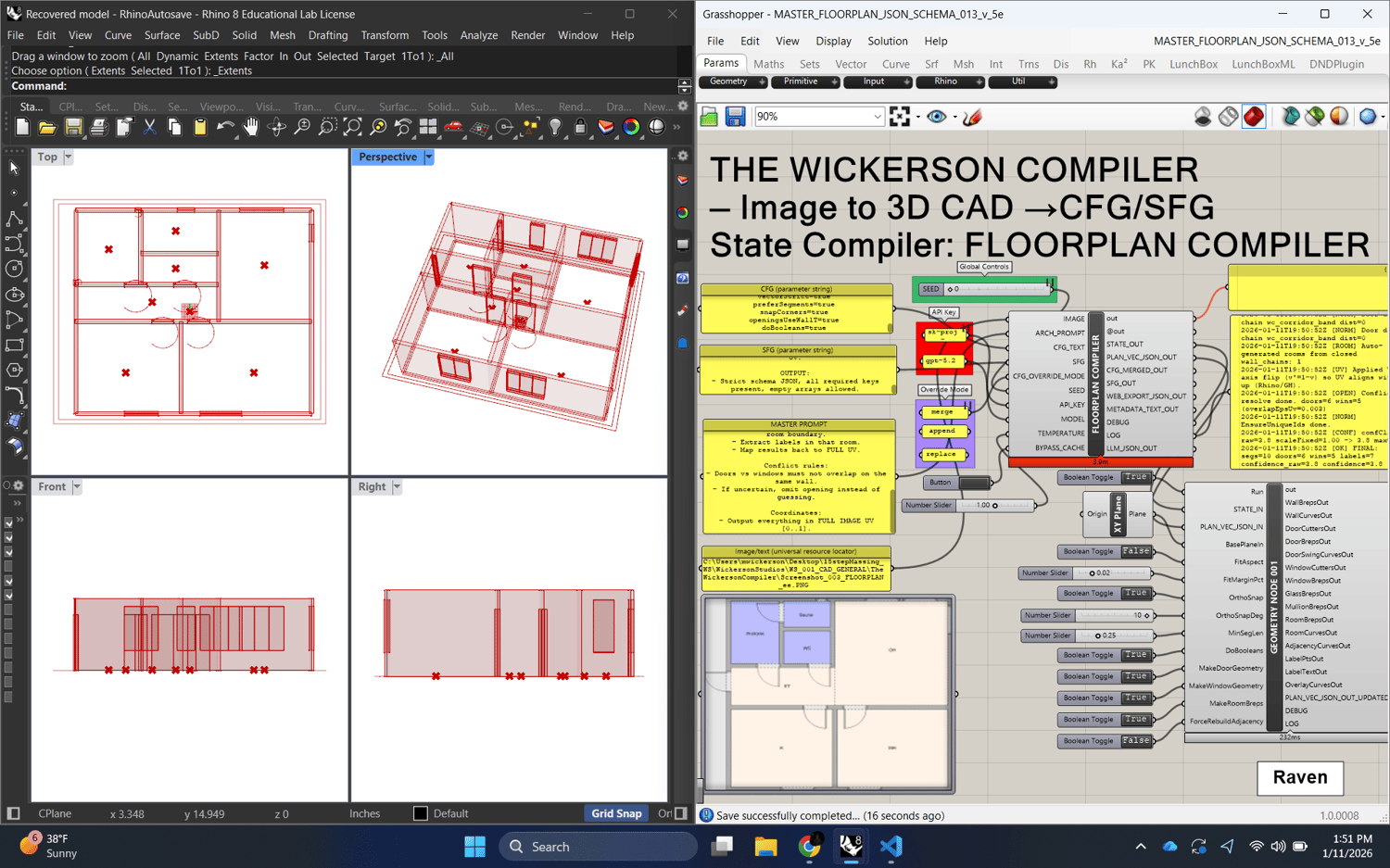The height and width of the screenshot is (868, 1390).
Task: Open the Analyze menu in Rhino
Action: point(479,35)
